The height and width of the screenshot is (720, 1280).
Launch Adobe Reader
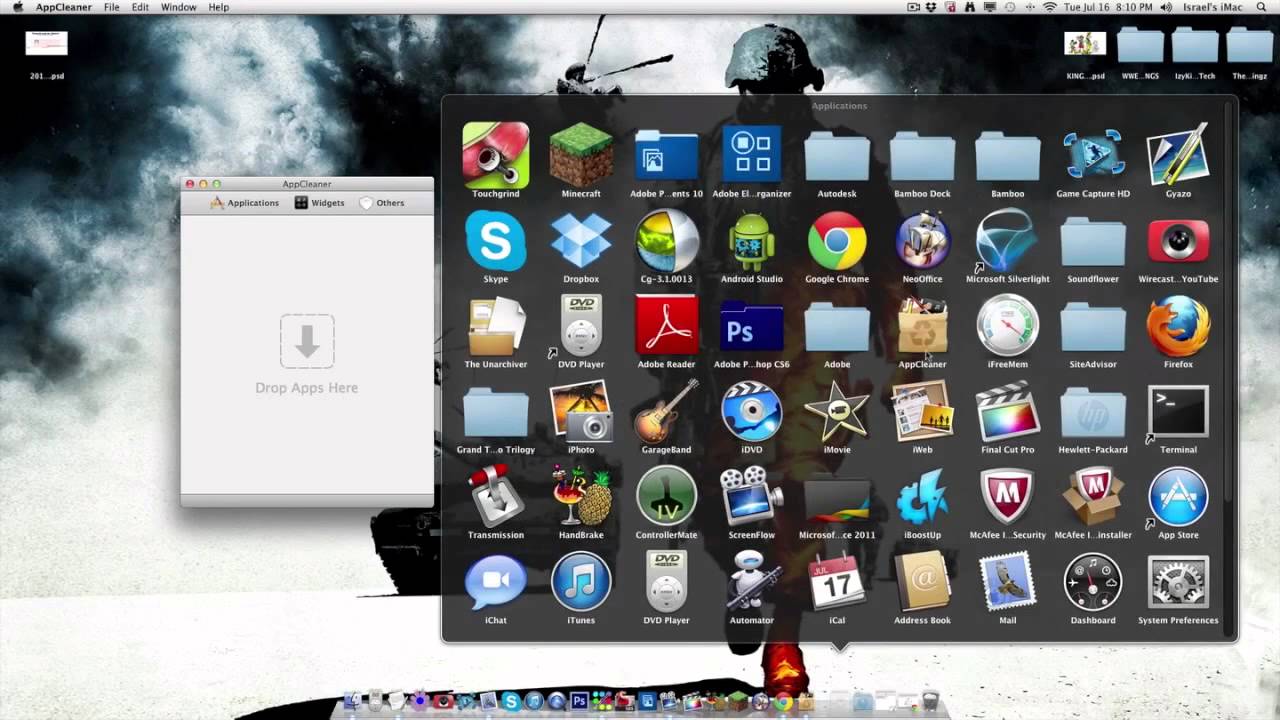coord(667,326)
